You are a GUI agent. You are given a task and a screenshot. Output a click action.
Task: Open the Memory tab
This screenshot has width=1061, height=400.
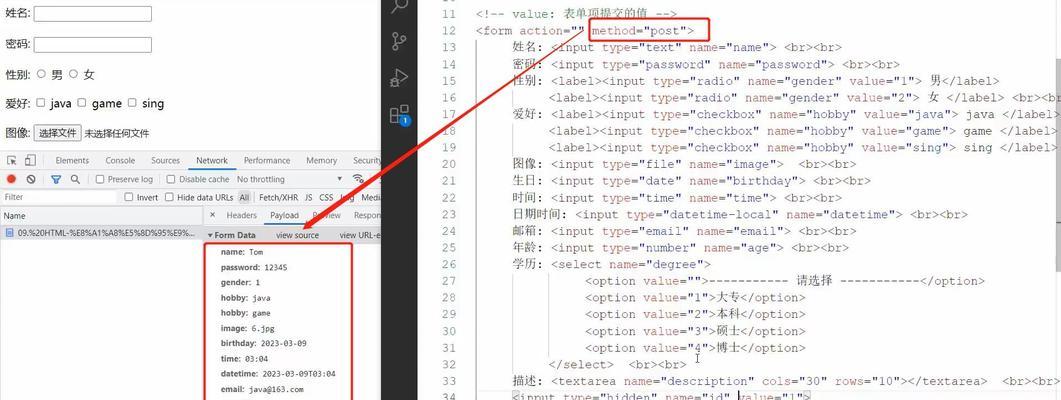coord(321,160)
